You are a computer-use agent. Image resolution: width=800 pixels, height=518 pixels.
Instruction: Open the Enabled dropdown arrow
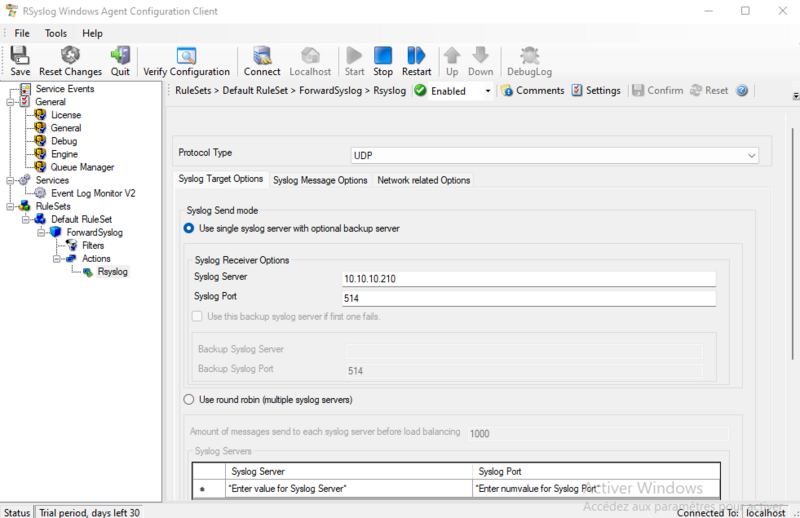[488, 91]
